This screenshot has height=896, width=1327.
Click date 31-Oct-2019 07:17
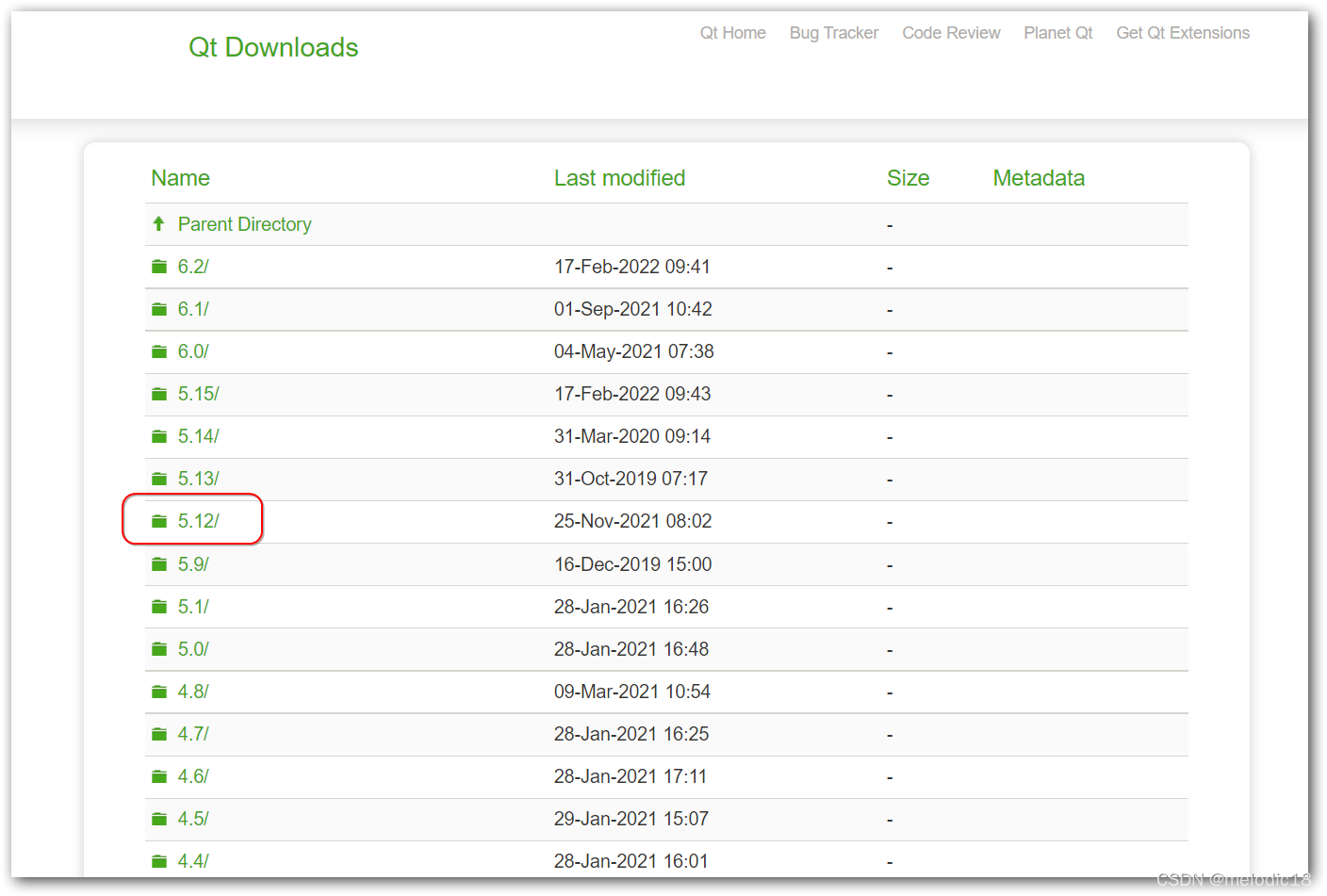click(631, 479)
